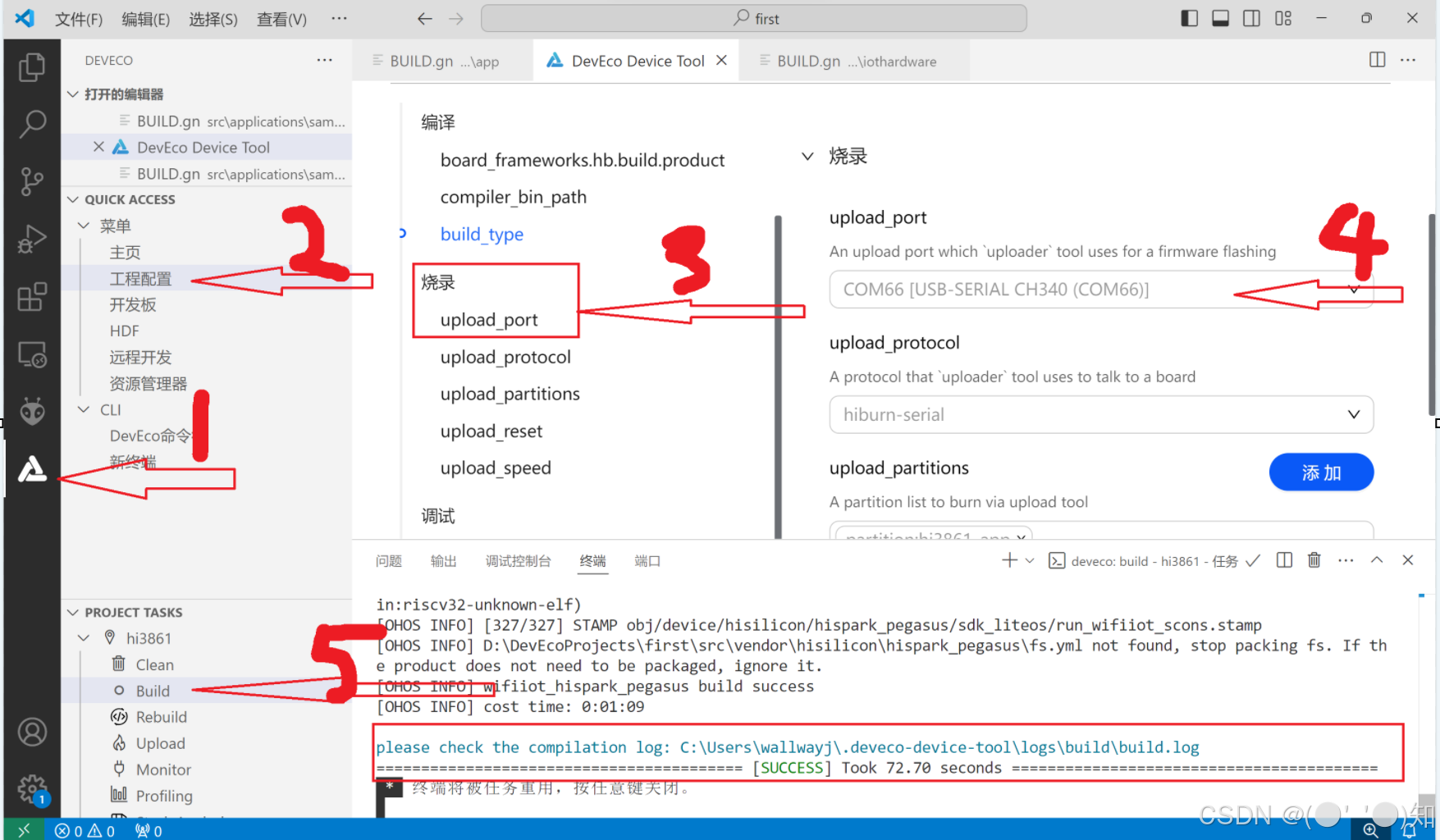This screenshot has width=1440, height=840.
Task: Switch to BUILD.gn ...\app tab
Action: pyautogui.click(x=443, y=61)
